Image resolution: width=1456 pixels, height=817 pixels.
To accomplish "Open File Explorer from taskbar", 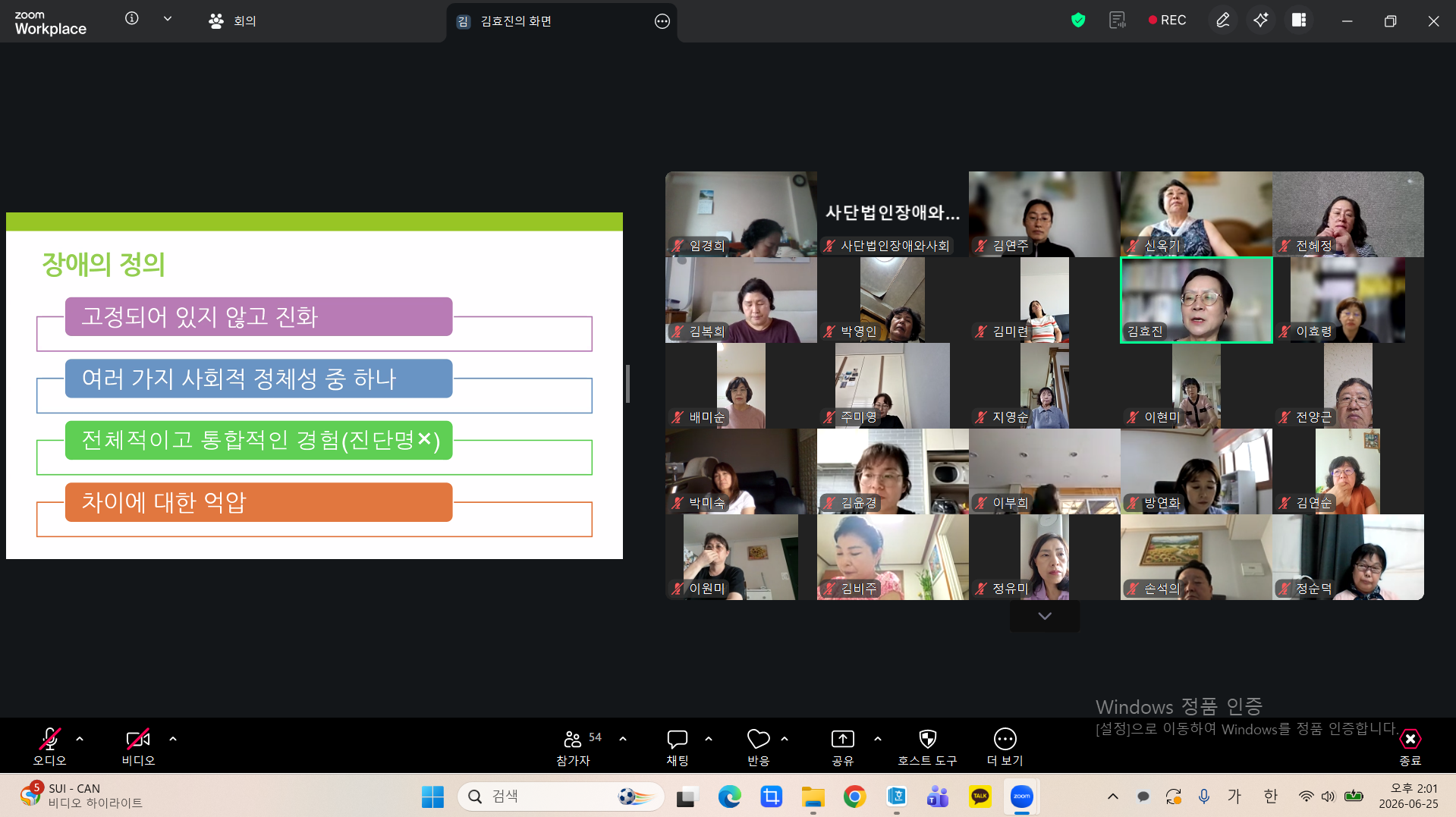I will [x=813, y=797].
